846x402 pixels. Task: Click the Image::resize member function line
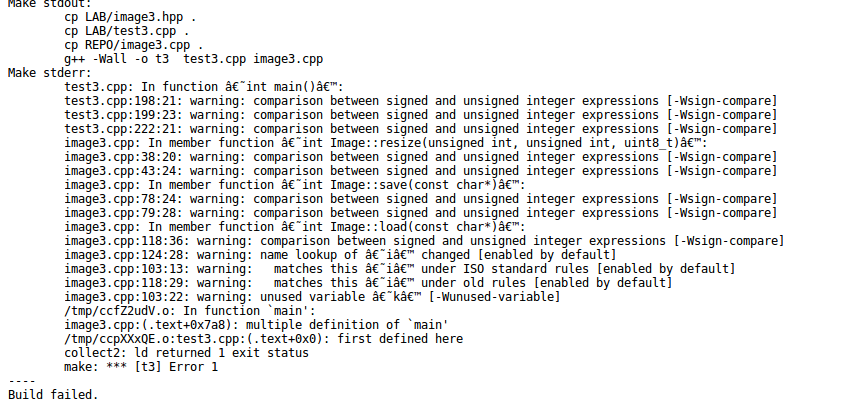point(385,143)
